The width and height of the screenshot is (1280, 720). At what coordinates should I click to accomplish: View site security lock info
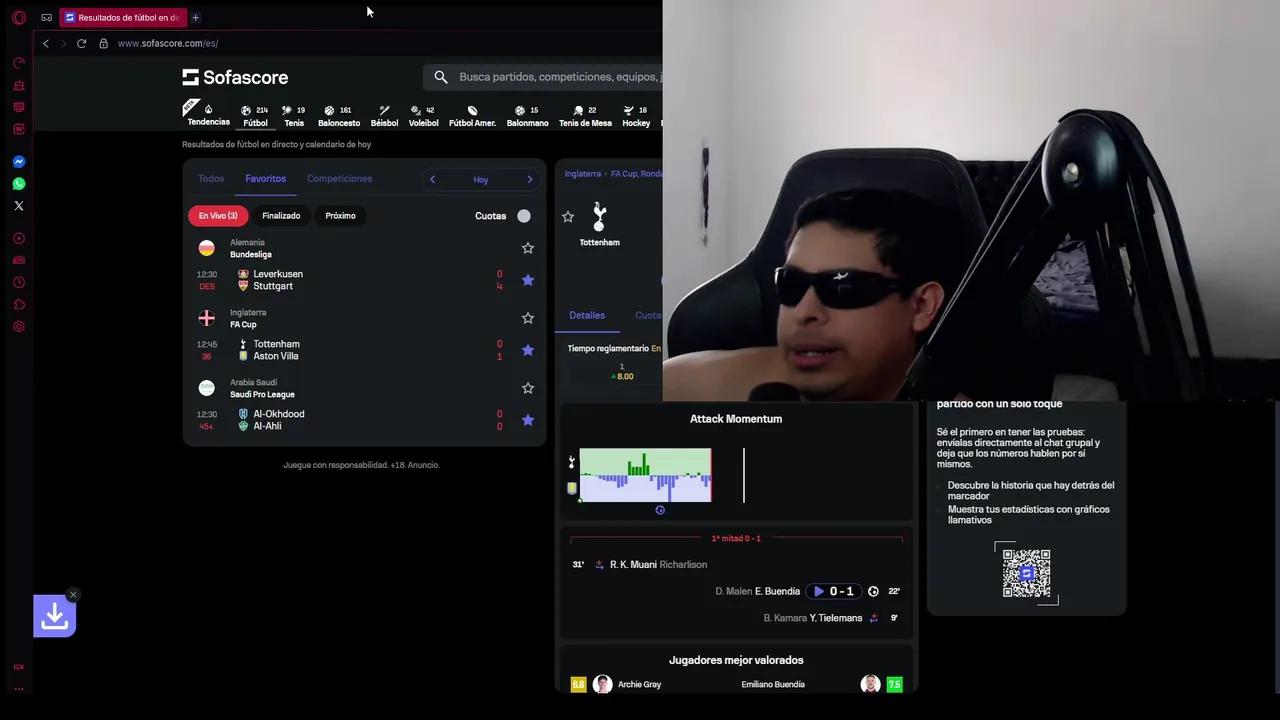[x=103, y=43]
